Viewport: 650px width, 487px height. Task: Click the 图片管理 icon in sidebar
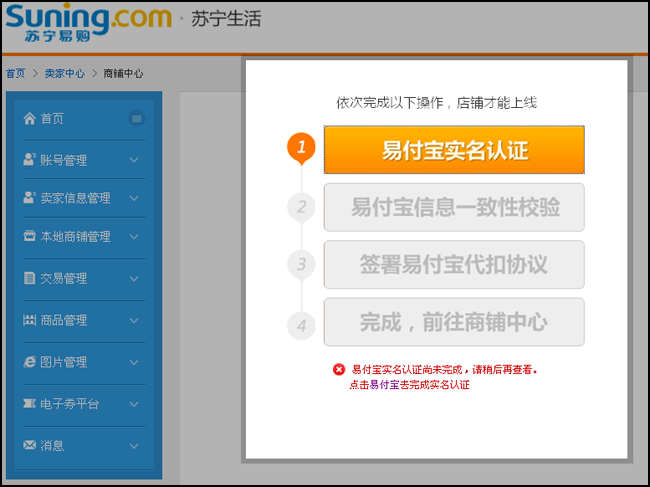point(30,362)
